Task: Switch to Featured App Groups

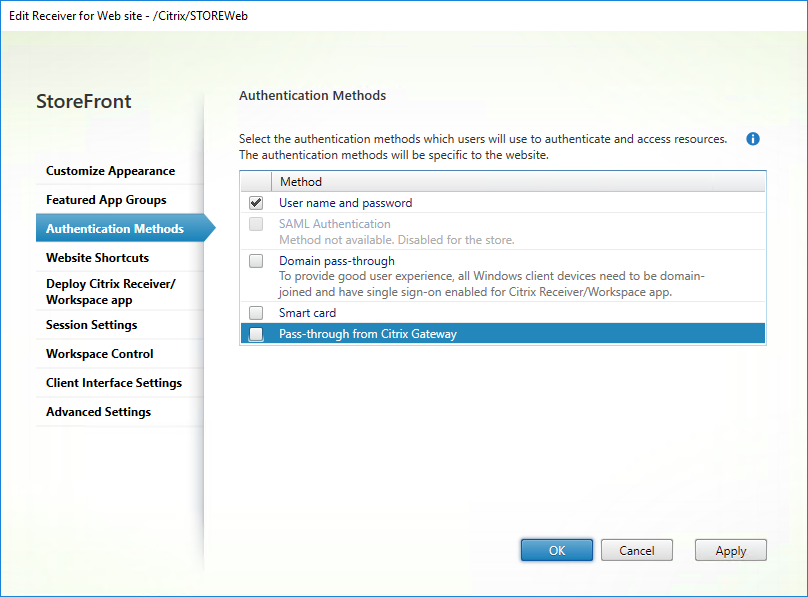Action: tap(106, 200)
